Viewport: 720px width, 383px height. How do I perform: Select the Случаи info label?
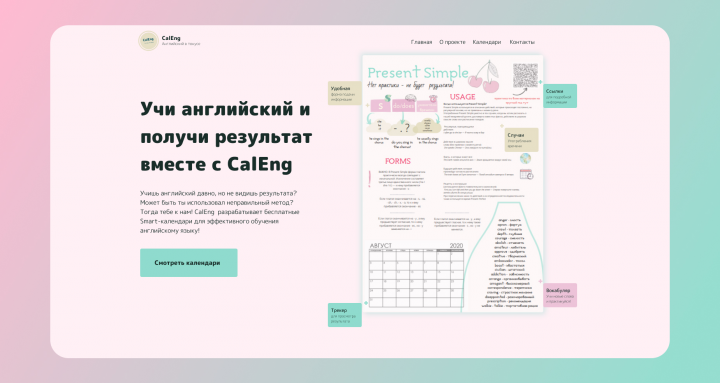[x=521, y=140]
